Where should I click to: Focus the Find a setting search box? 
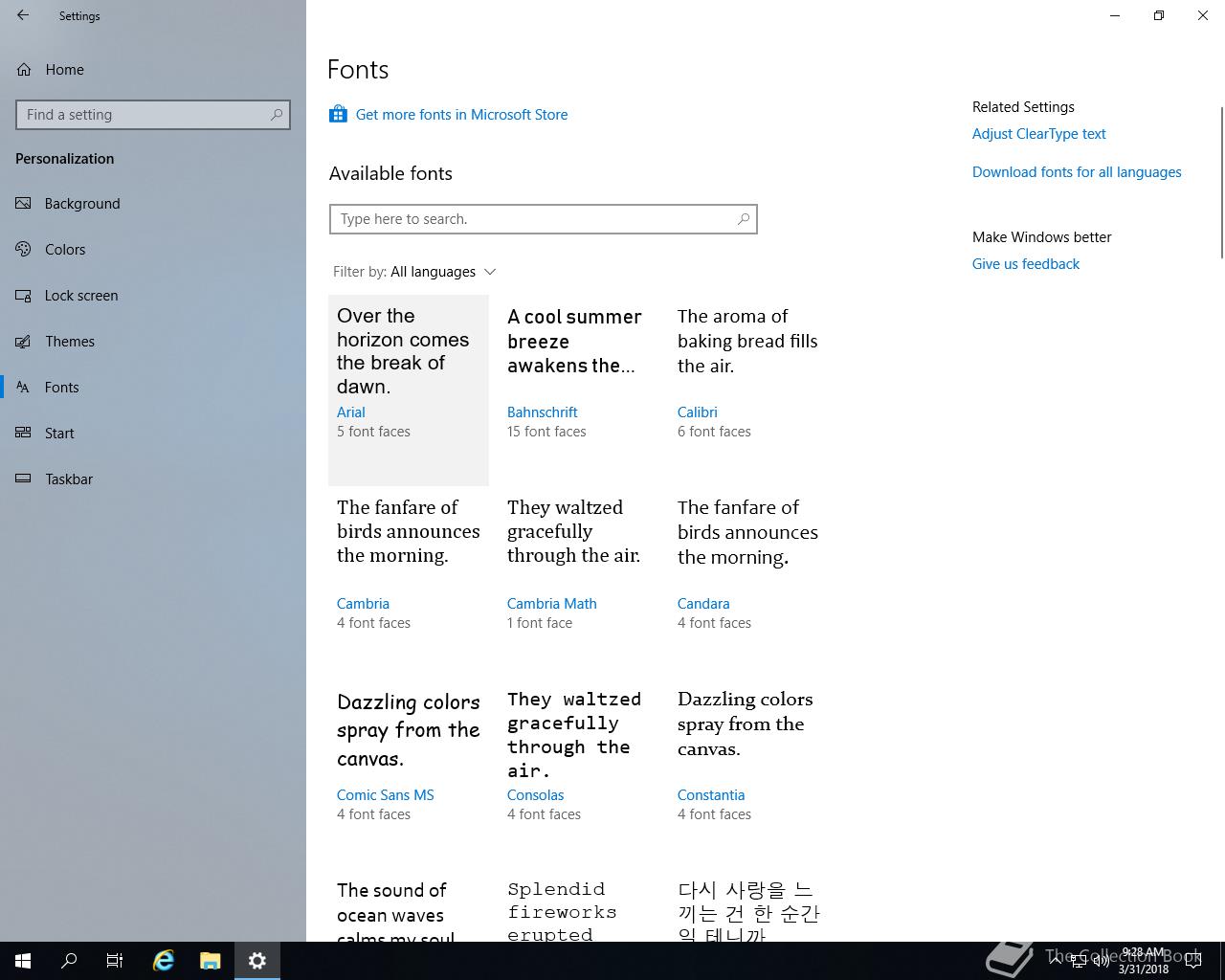point(153,115)
